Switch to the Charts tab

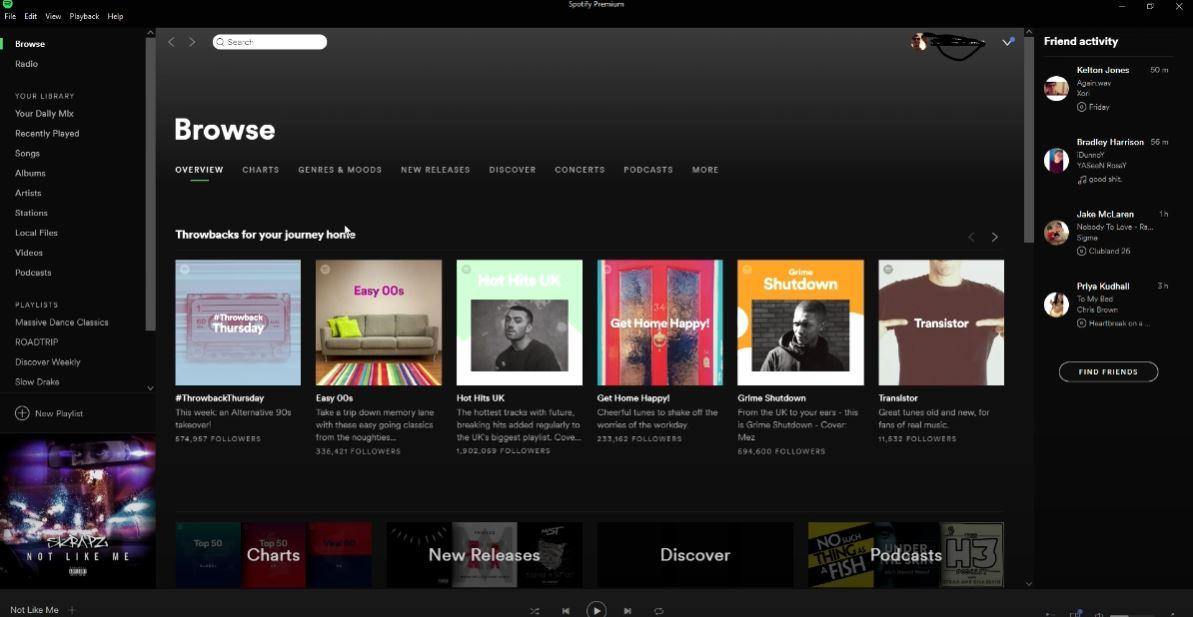pyautogui.click(x=261, y=170)
